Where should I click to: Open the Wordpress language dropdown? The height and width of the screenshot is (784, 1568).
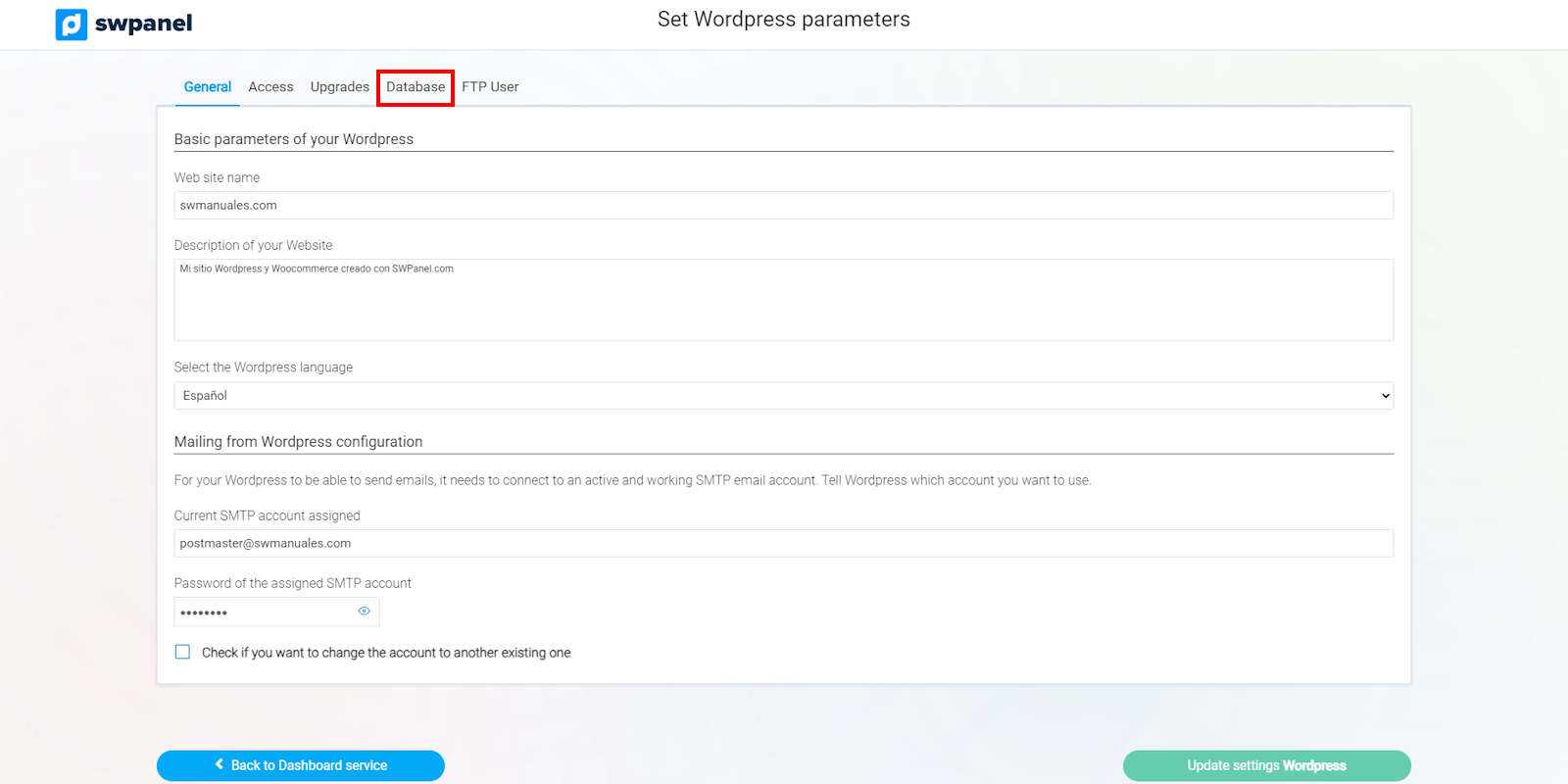click(x=784, y=396)
